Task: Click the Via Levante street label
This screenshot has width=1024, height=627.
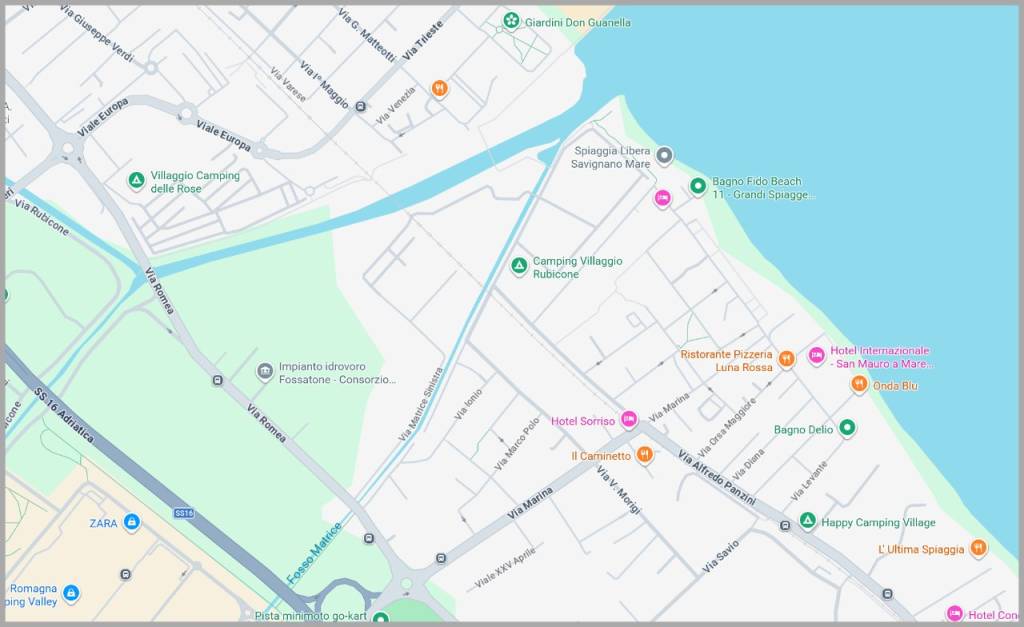Action: [809, 481]
